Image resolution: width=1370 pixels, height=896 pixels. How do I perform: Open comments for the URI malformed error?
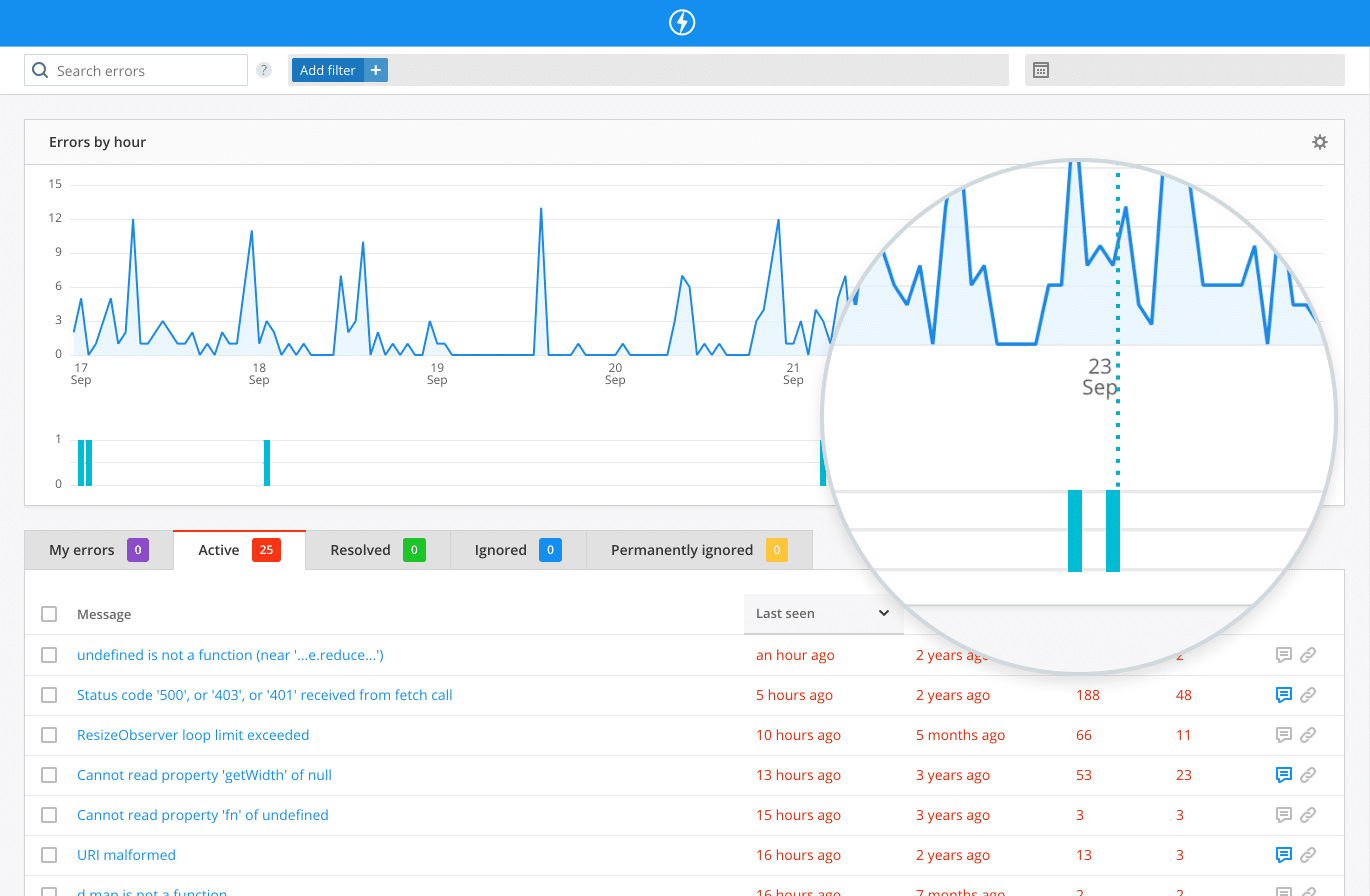1284,855
